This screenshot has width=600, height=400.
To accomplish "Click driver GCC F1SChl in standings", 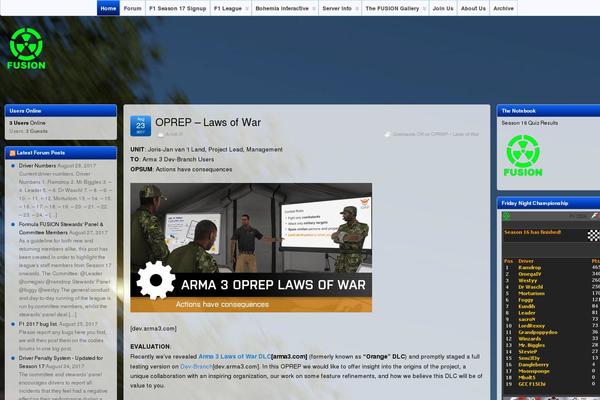I will point(532,384).
